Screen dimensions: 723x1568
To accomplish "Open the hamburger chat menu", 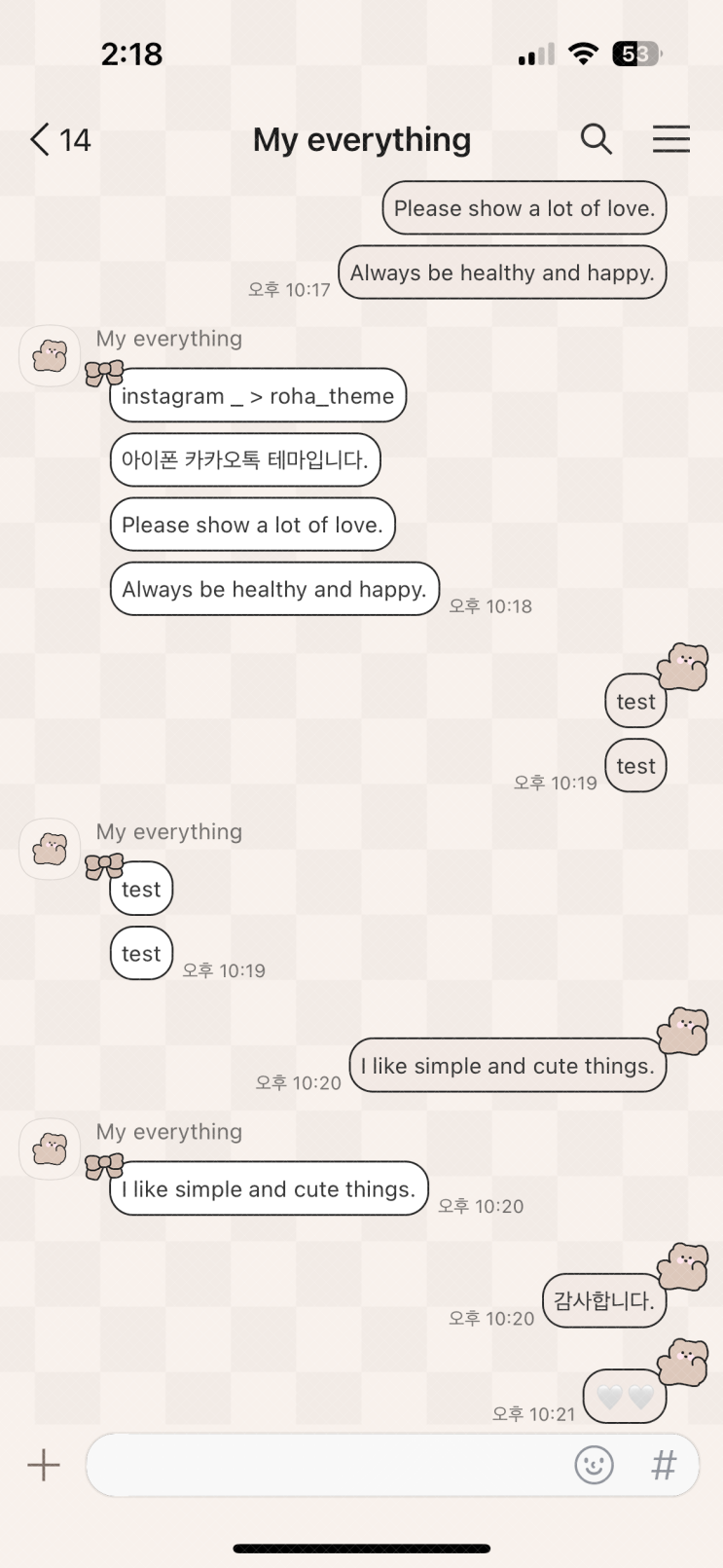I will point(670,139).
